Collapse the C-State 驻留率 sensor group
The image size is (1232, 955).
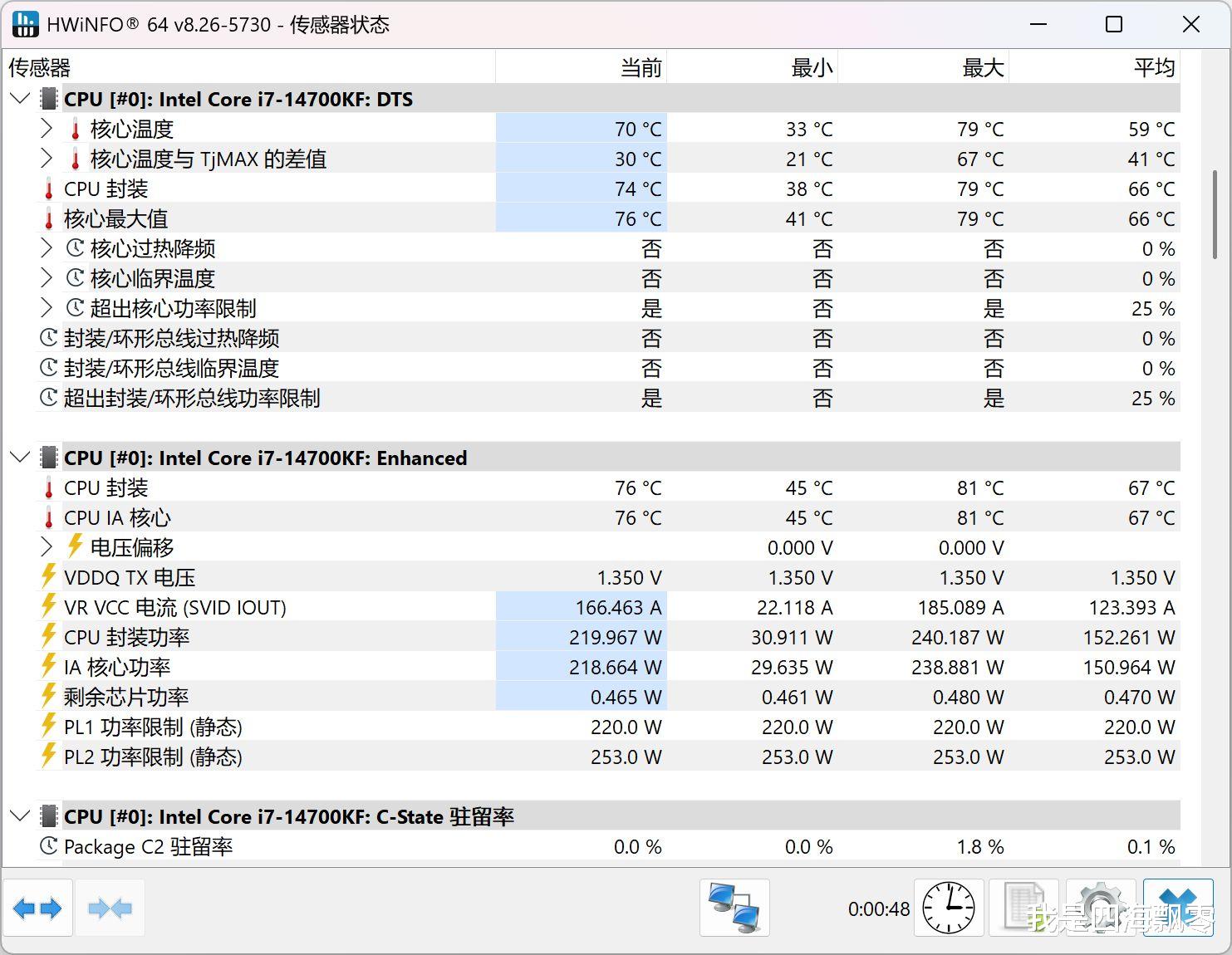click(20, 816)
